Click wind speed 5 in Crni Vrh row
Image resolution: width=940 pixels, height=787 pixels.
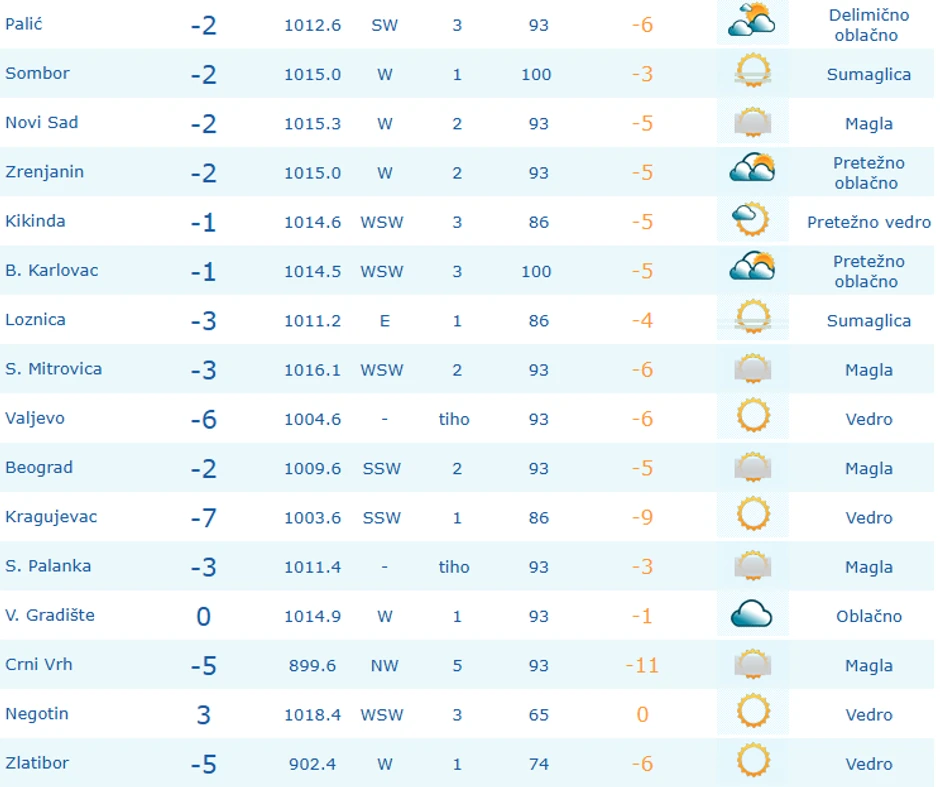[x=457, y=665]
